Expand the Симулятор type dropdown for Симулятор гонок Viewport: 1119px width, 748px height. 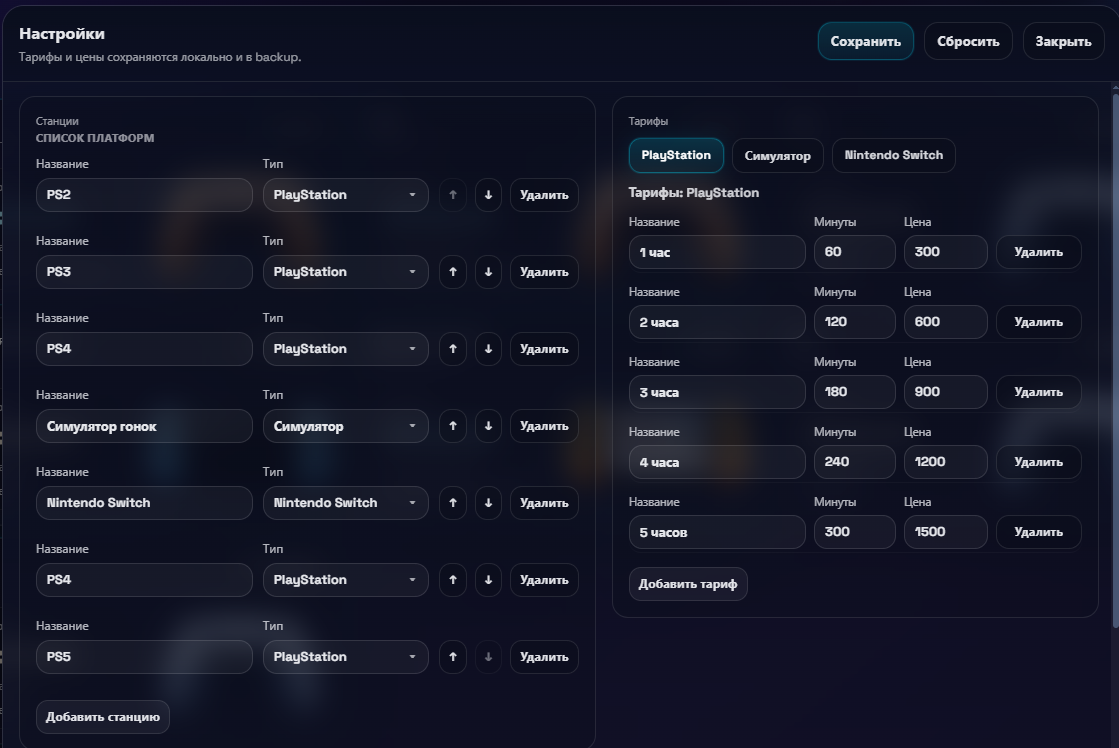[x=345, y=426]
